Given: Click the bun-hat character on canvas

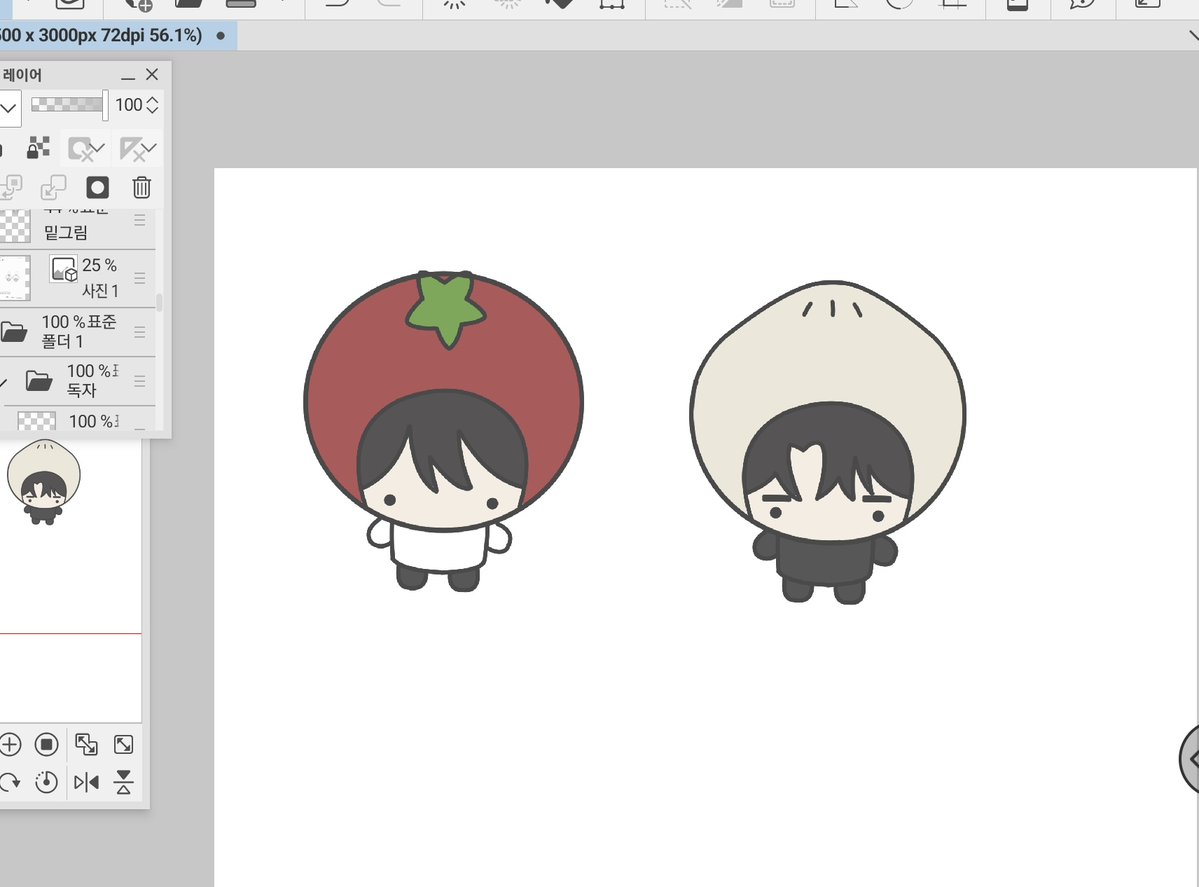Looking at the screenshot, I should [x=827, y=442].
